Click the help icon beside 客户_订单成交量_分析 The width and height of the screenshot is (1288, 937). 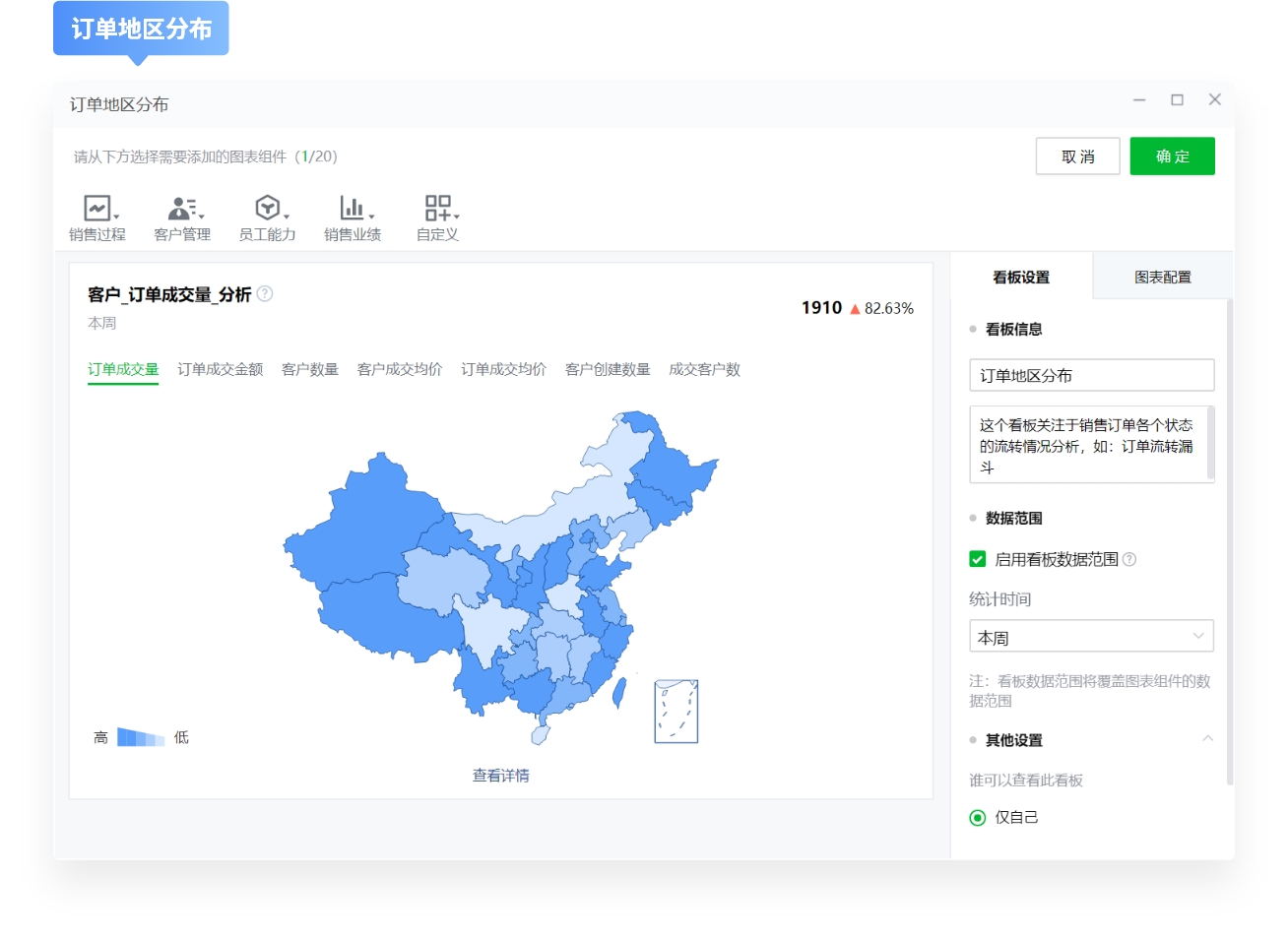[264, 293]
